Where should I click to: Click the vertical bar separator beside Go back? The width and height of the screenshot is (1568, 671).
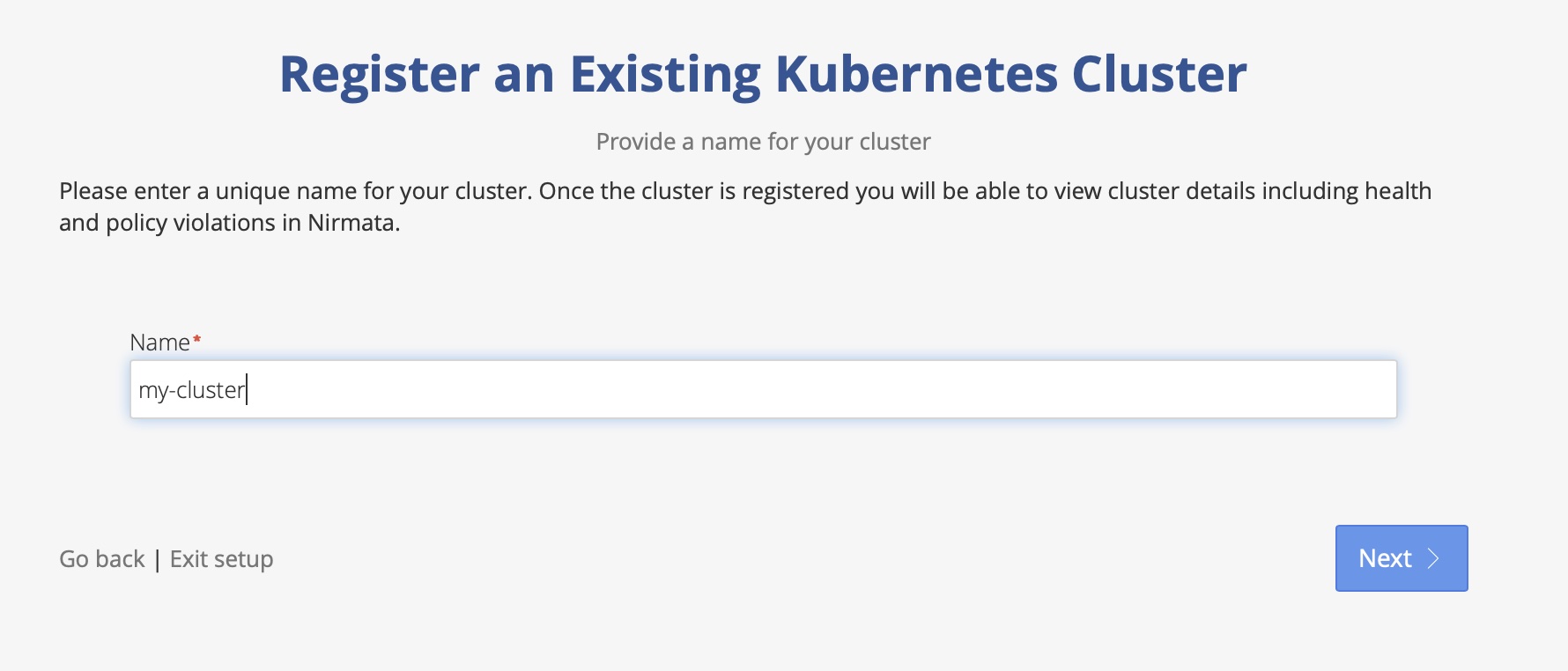pos(157,559)
